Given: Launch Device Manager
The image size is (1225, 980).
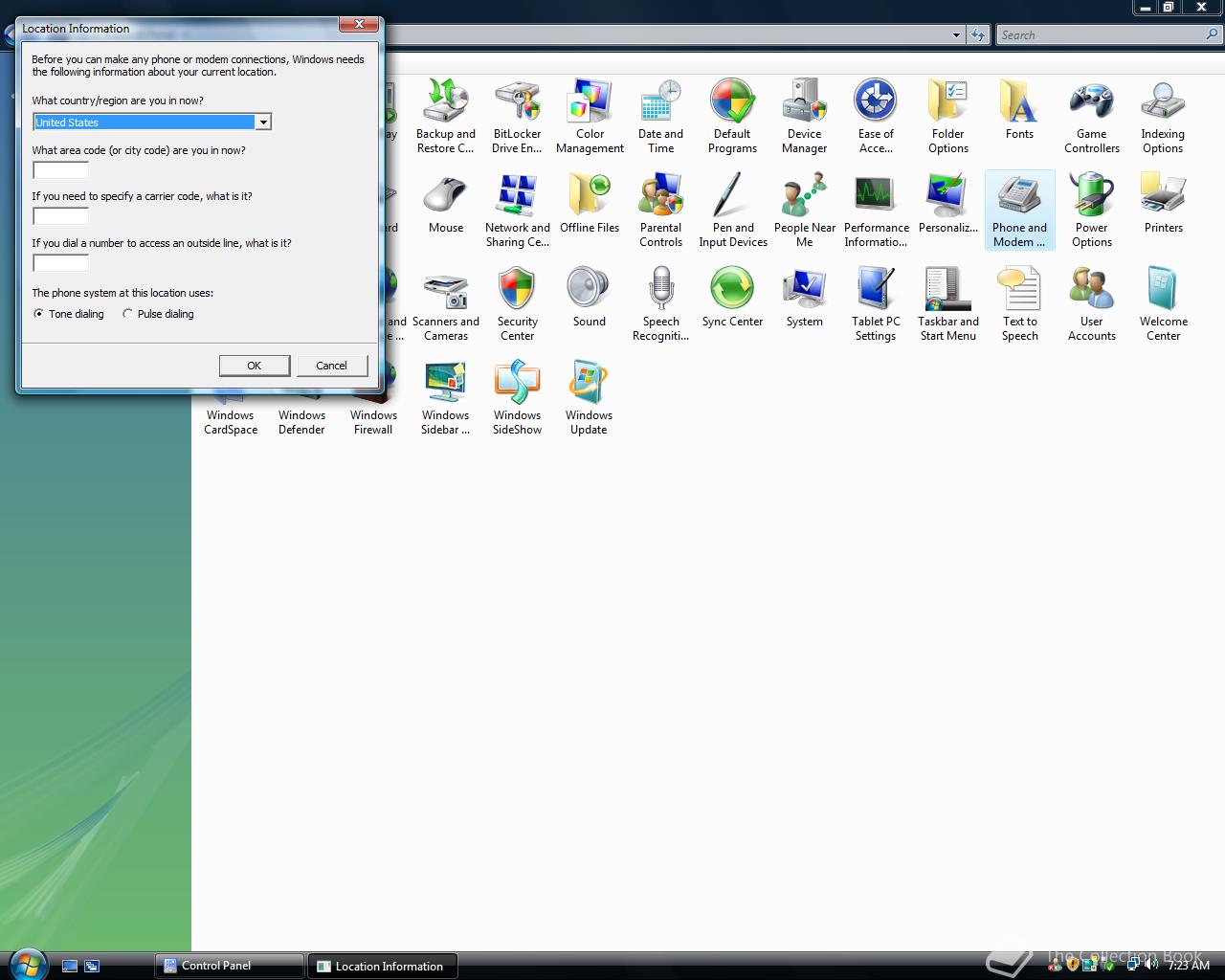Looking at the screenshot, I should click(804, 117).
